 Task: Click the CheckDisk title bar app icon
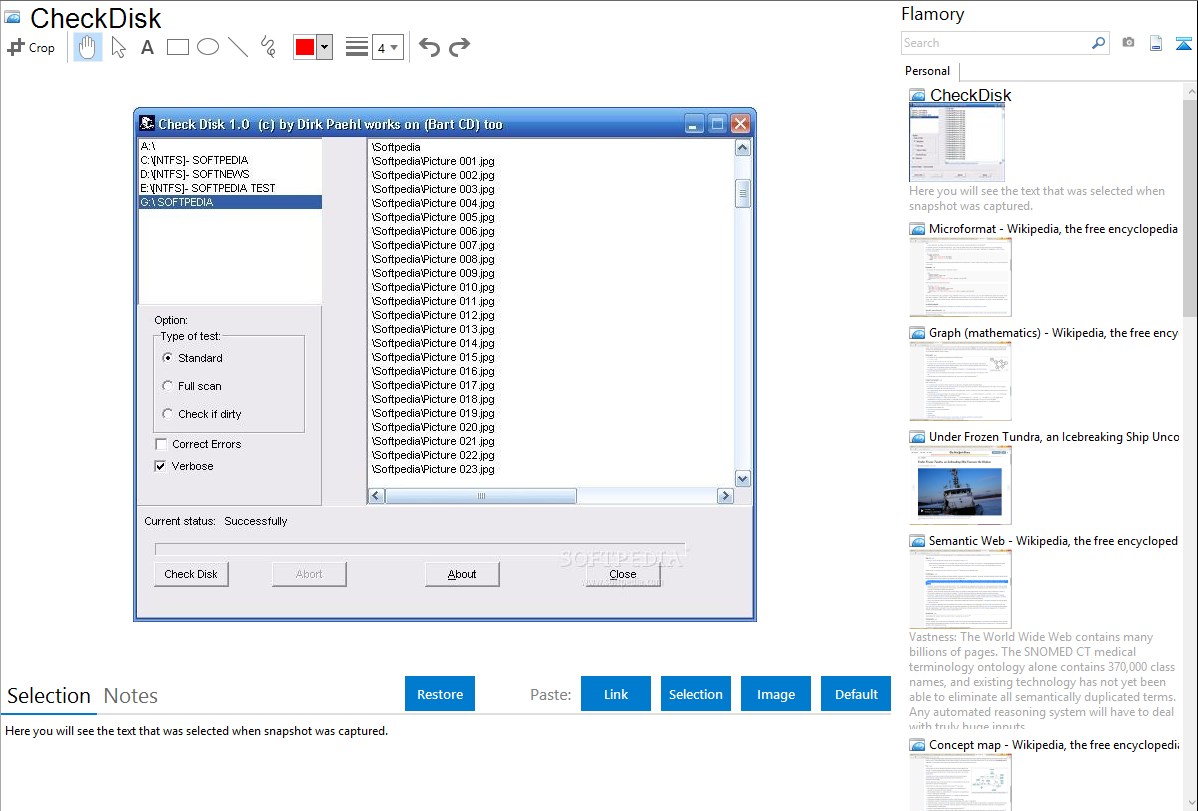pos(12,17)
